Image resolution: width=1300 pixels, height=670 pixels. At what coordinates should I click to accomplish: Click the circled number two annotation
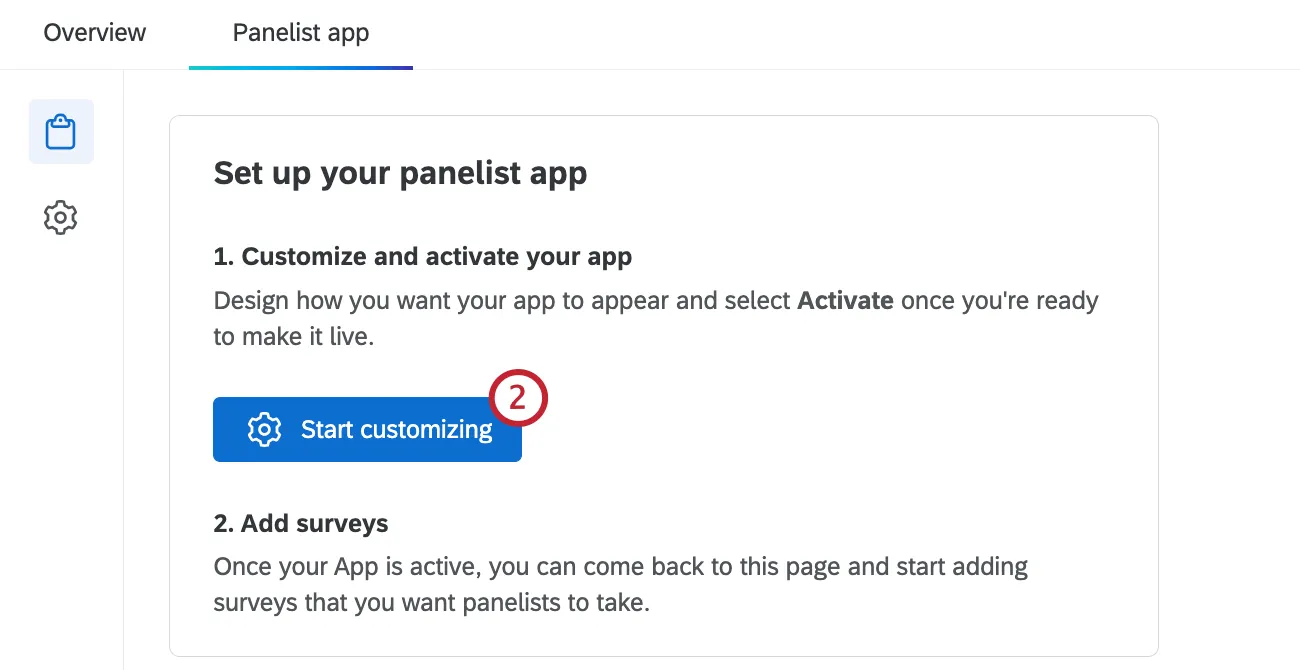click(x=520, y=397)
